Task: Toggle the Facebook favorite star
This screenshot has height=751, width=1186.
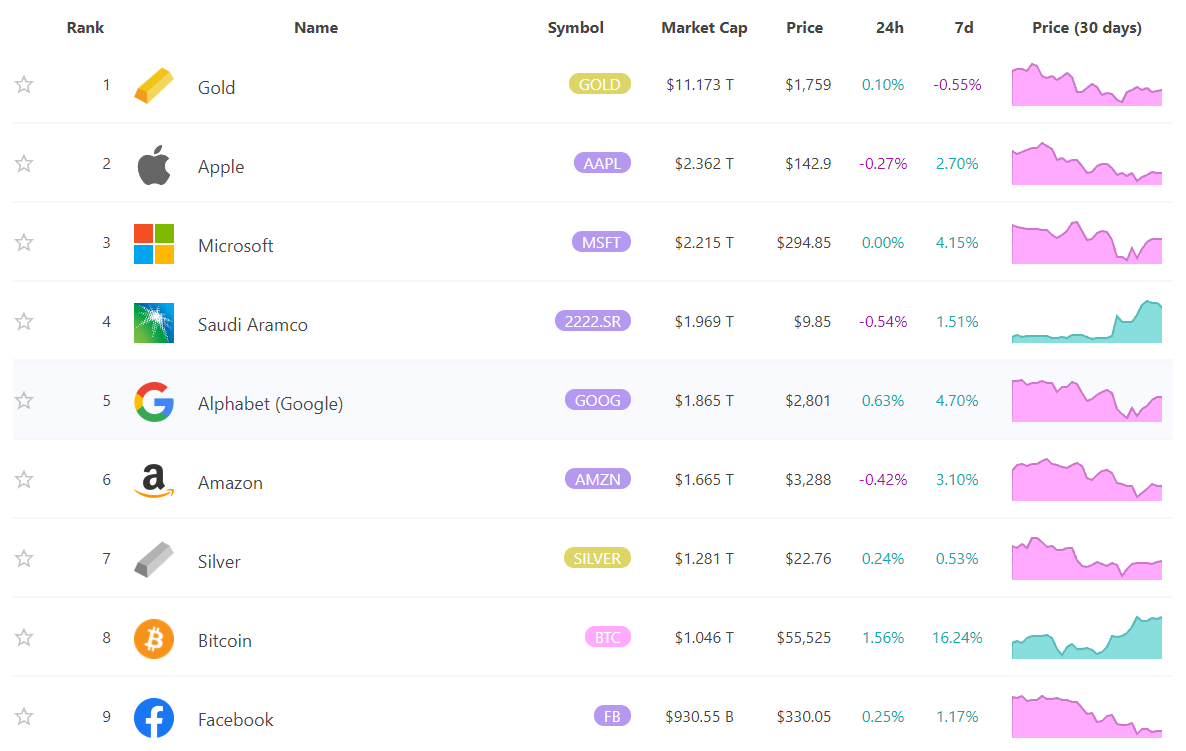Action: [x=24, y=716]
